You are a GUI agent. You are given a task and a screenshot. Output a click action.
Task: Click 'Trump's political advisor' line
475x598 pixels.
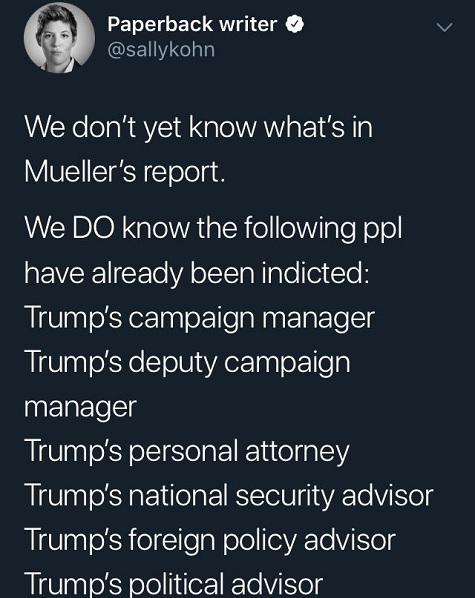click(174, 584)
